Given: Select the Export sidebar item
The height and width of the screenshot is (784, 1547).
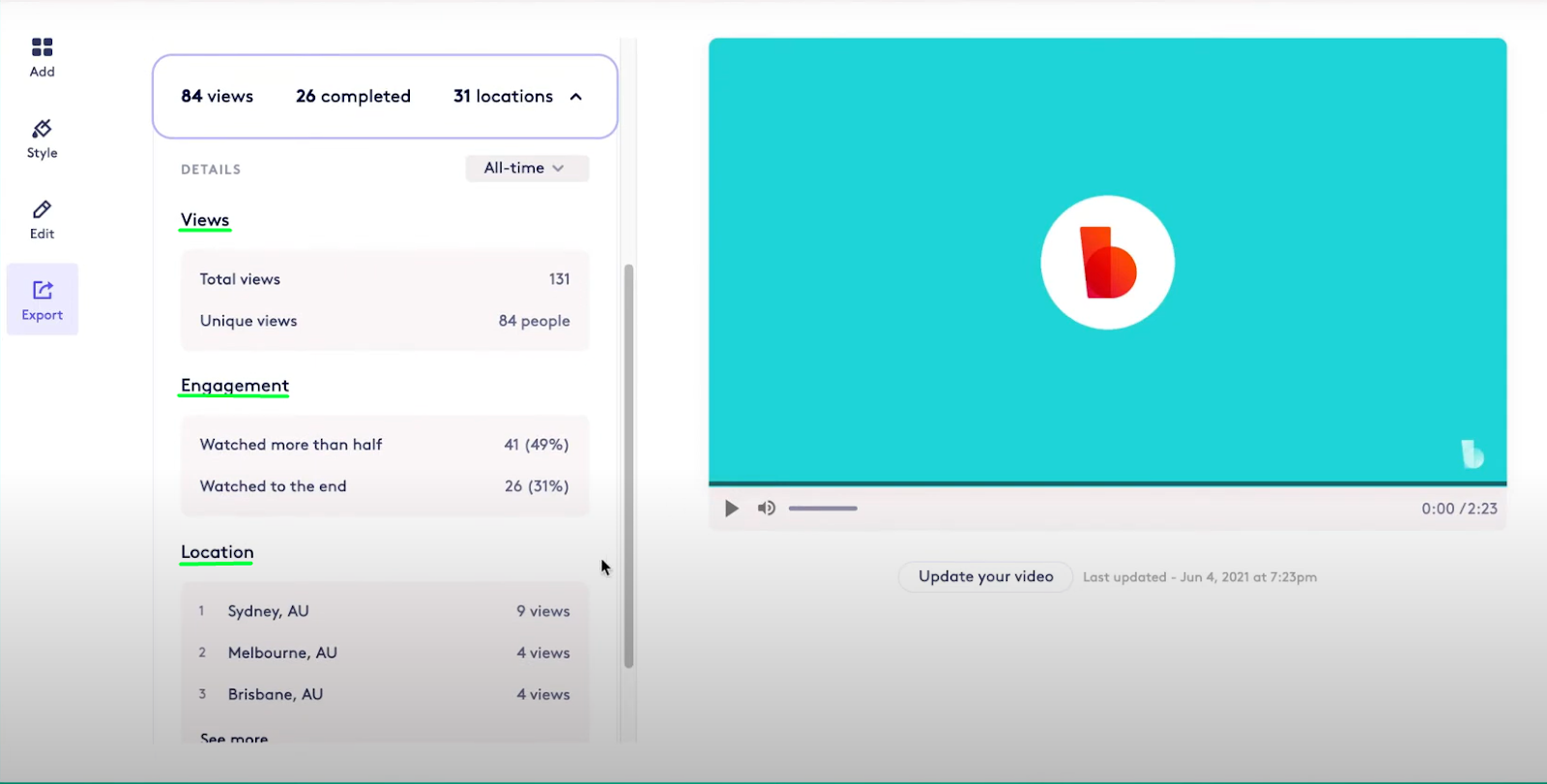Looking at the screenshot, I should (42, 300).
